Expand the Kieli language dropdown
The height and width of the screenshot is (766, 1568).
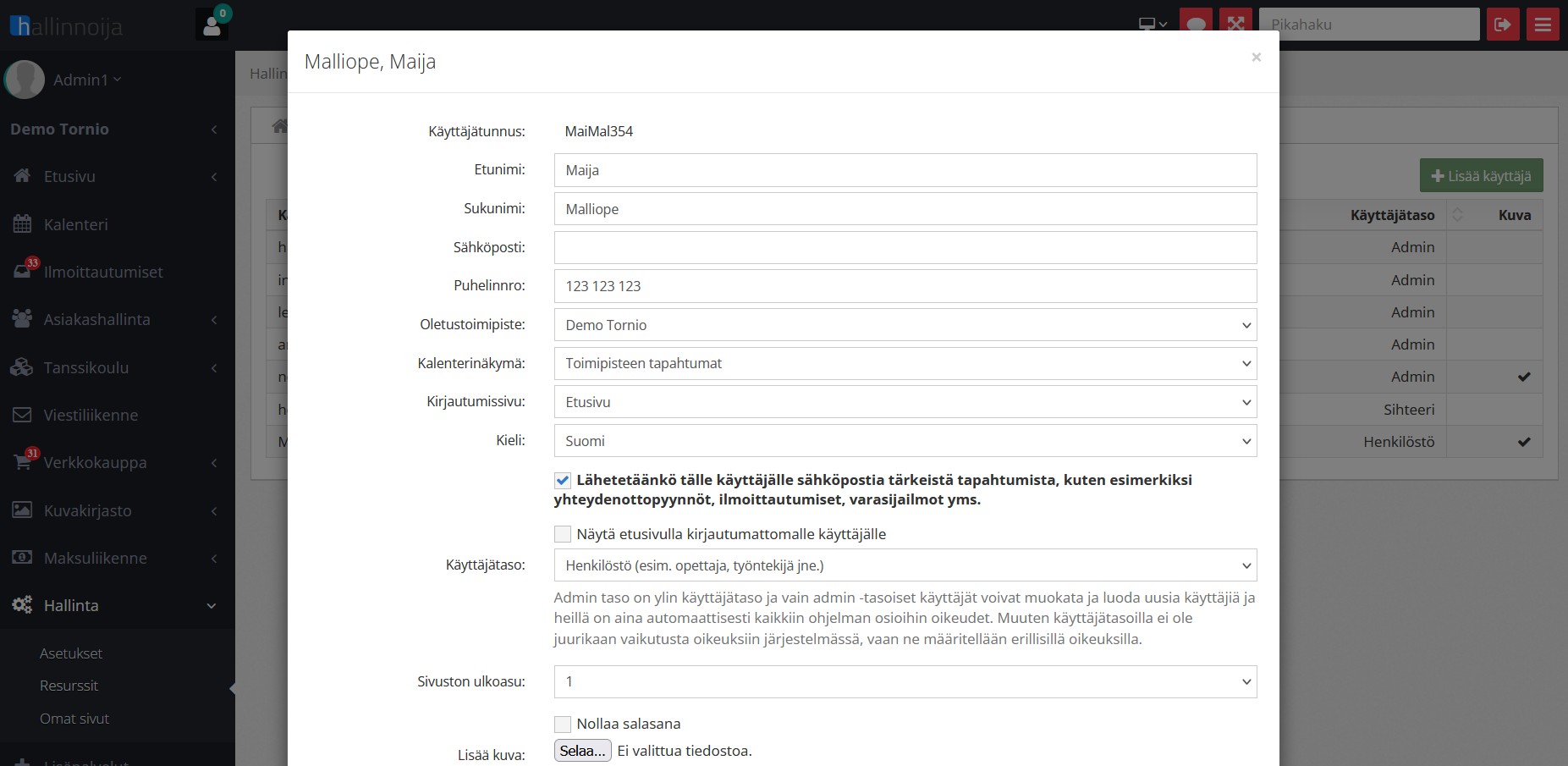905,441
